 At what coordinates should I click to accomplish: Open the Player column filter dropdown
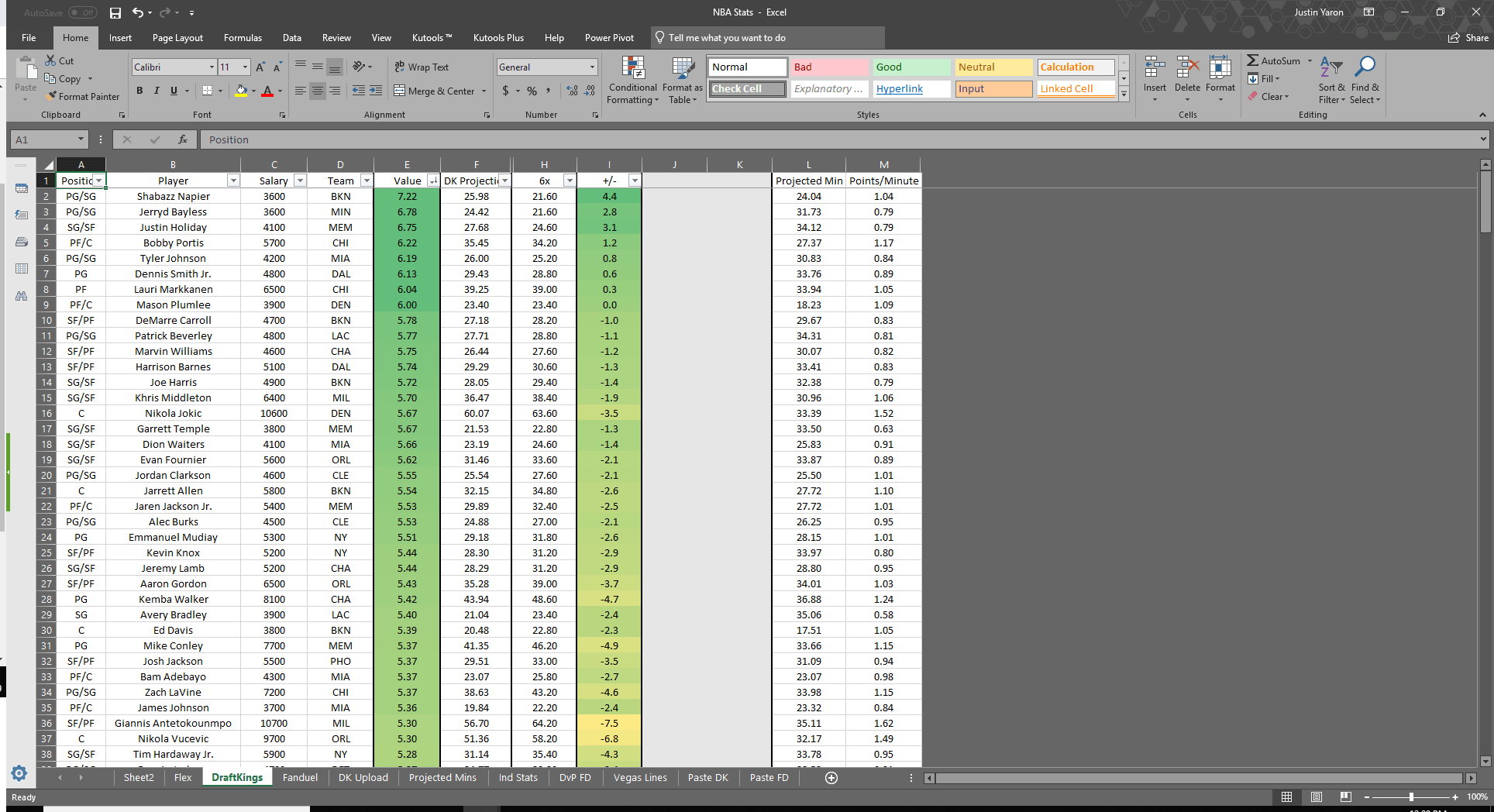click(x=233, y=181)
